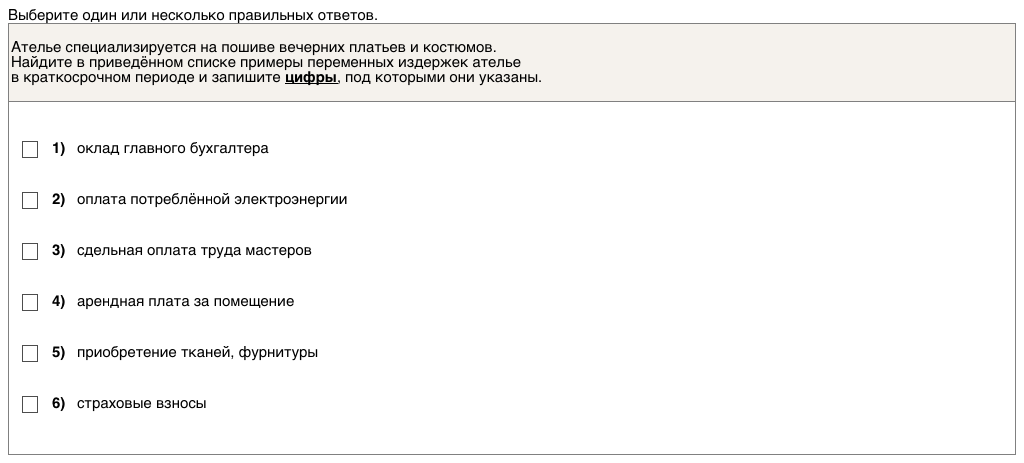Click the bold number '6)' label
The height and width of the screenshot is (463, 1024).
click(x=58, y=404)
